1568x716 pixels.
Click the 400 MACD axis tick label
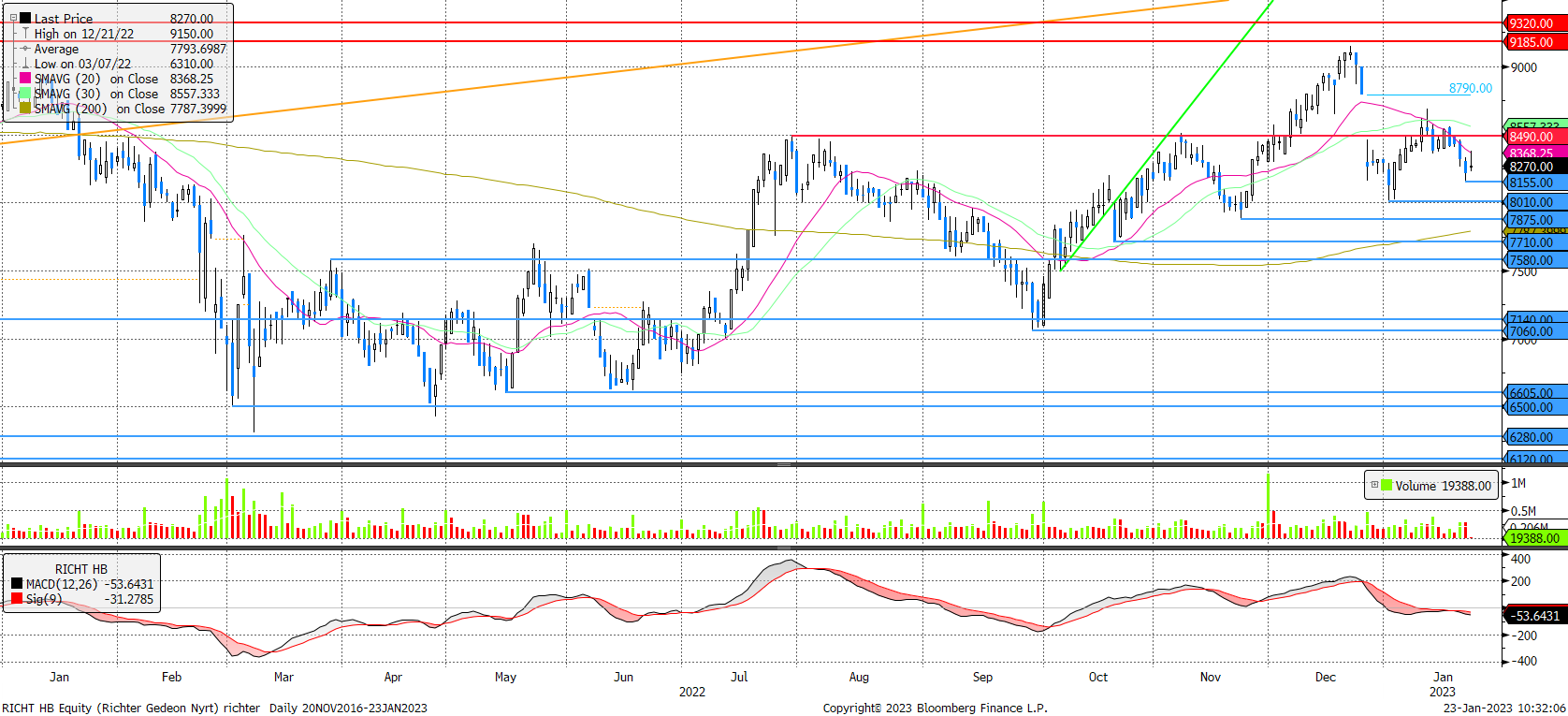click(1521, 559)
